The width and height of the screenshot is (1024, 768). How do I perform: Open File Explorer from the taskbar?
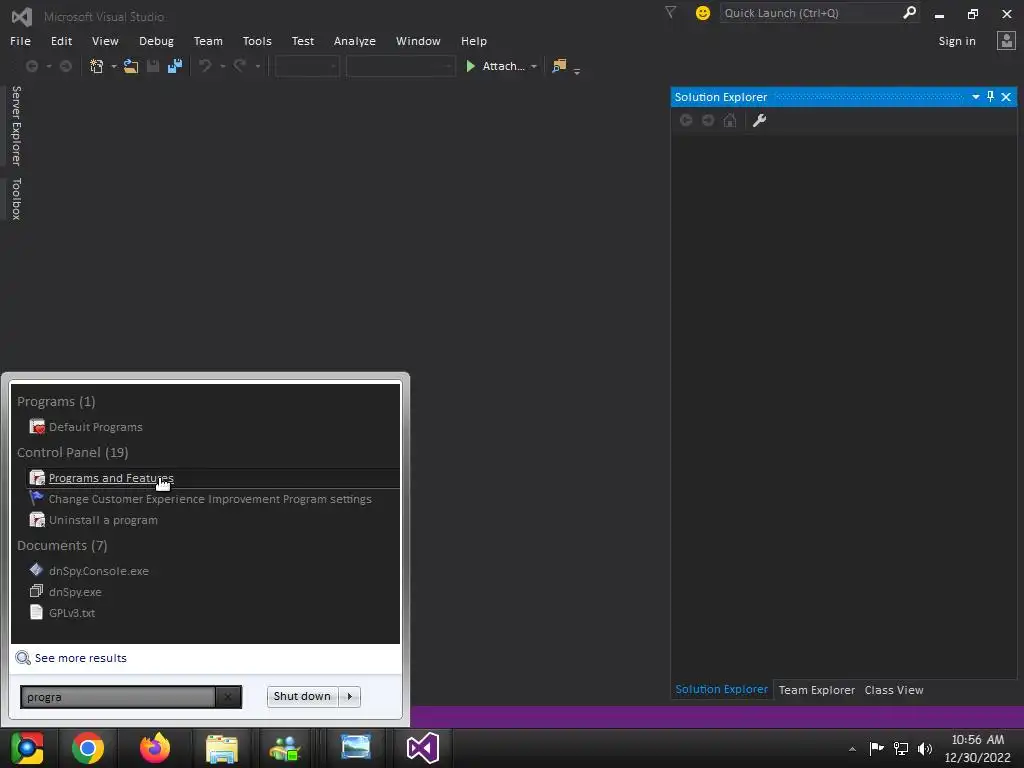coord(222,748)
